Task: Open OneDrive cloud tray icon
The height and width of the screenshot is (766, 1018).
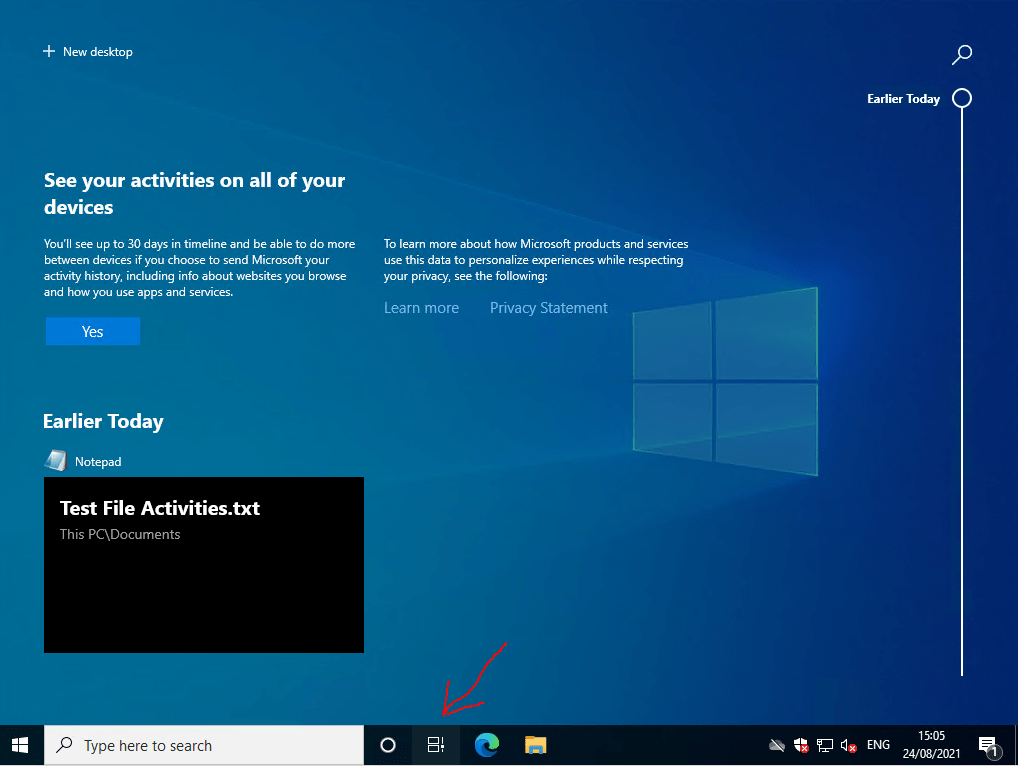Action: pos(776,745)
